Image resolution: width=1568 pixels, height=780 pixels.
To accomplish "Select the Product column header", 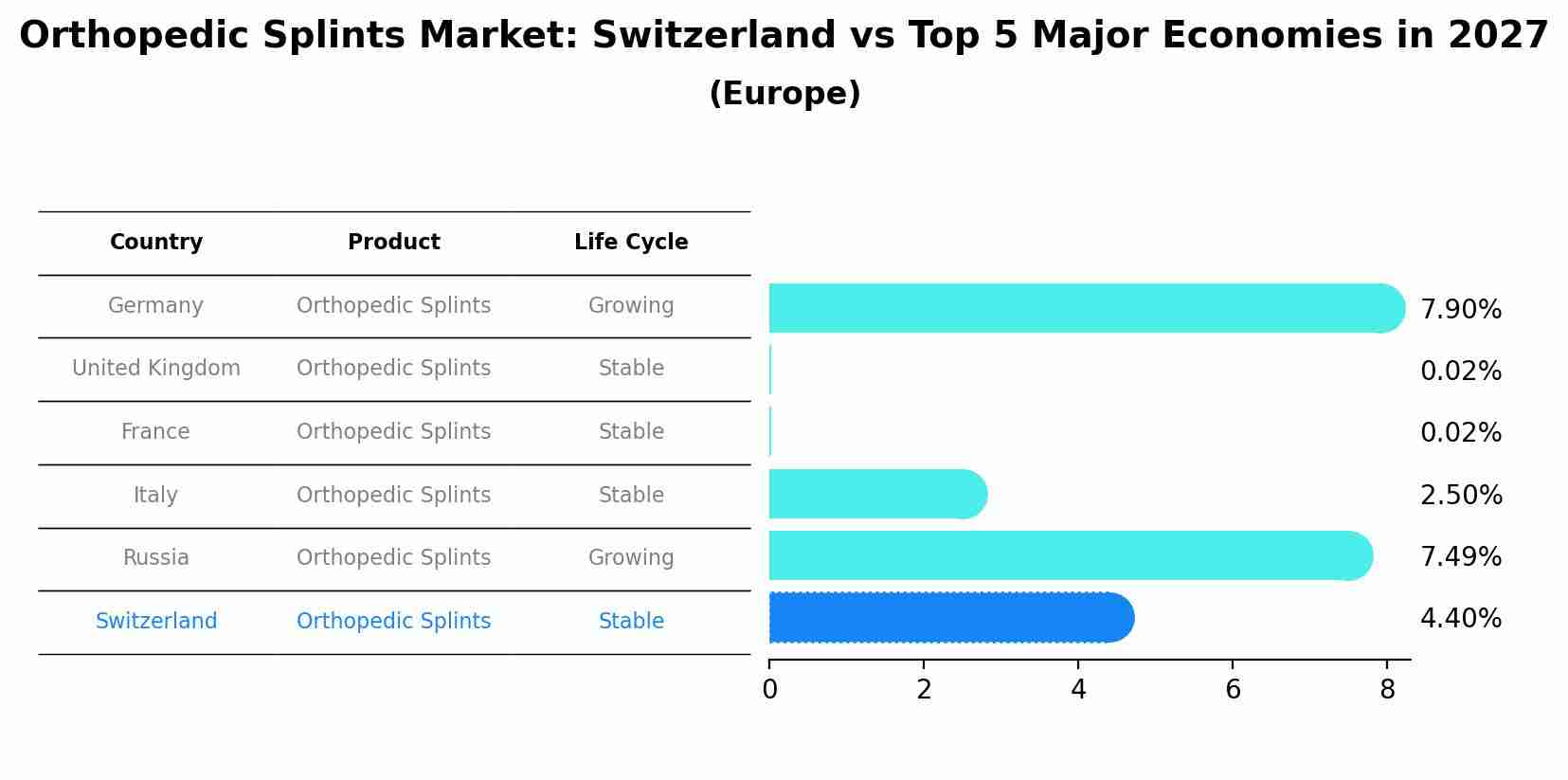I will coord(393,243).
